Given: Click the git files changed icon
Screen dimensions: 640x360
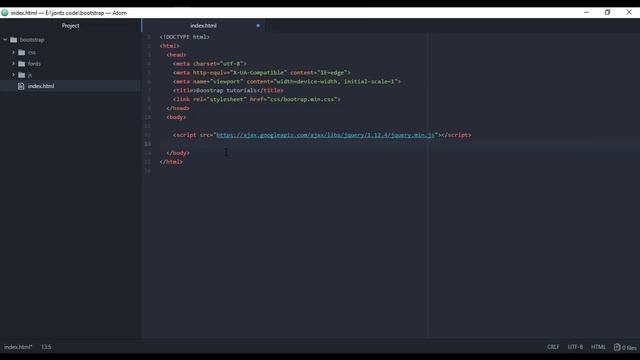Looking at the screenshot, I should click(x=617, y=347).
